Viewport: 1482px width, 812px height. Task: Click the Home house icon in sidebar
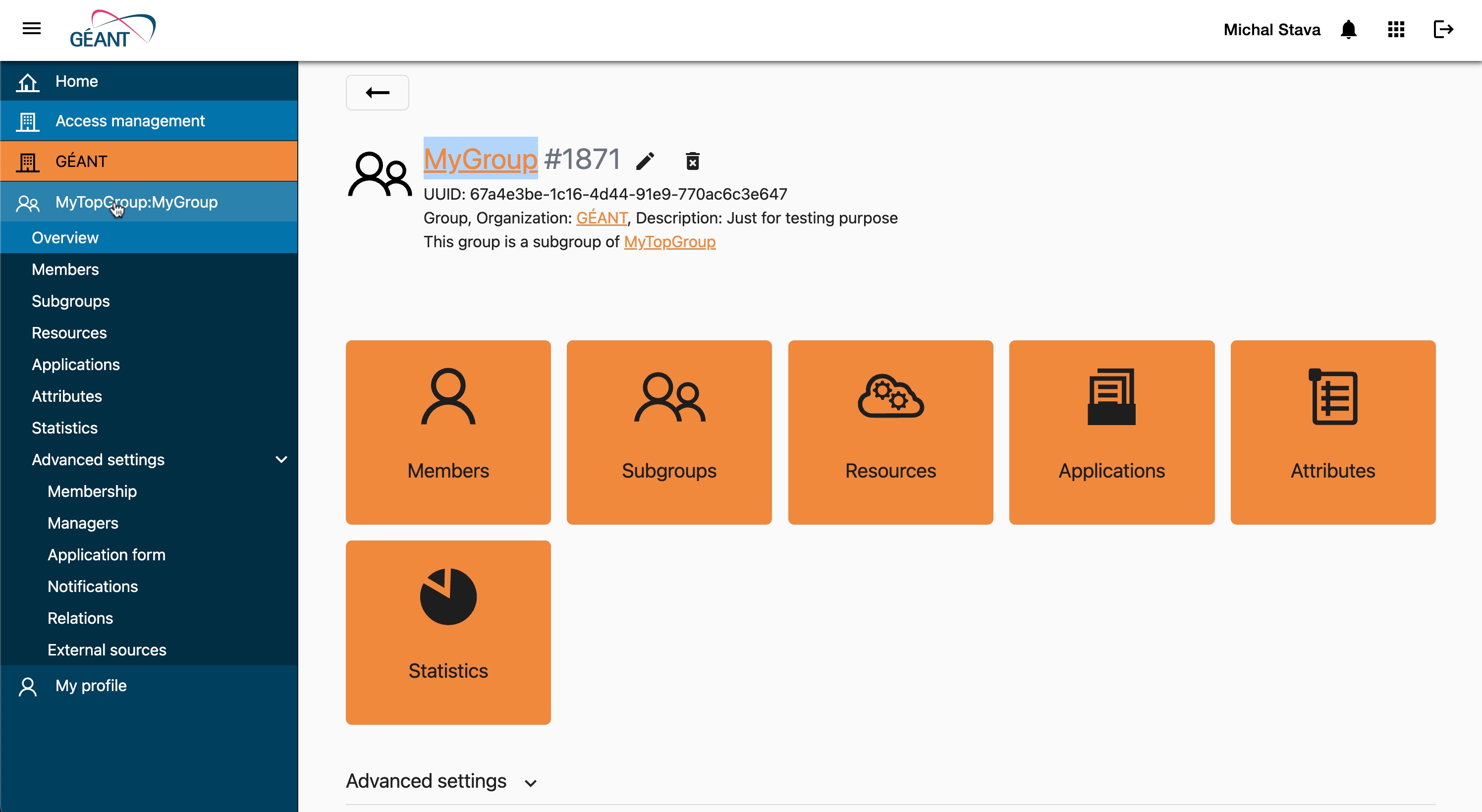click(x=28, y=82)
